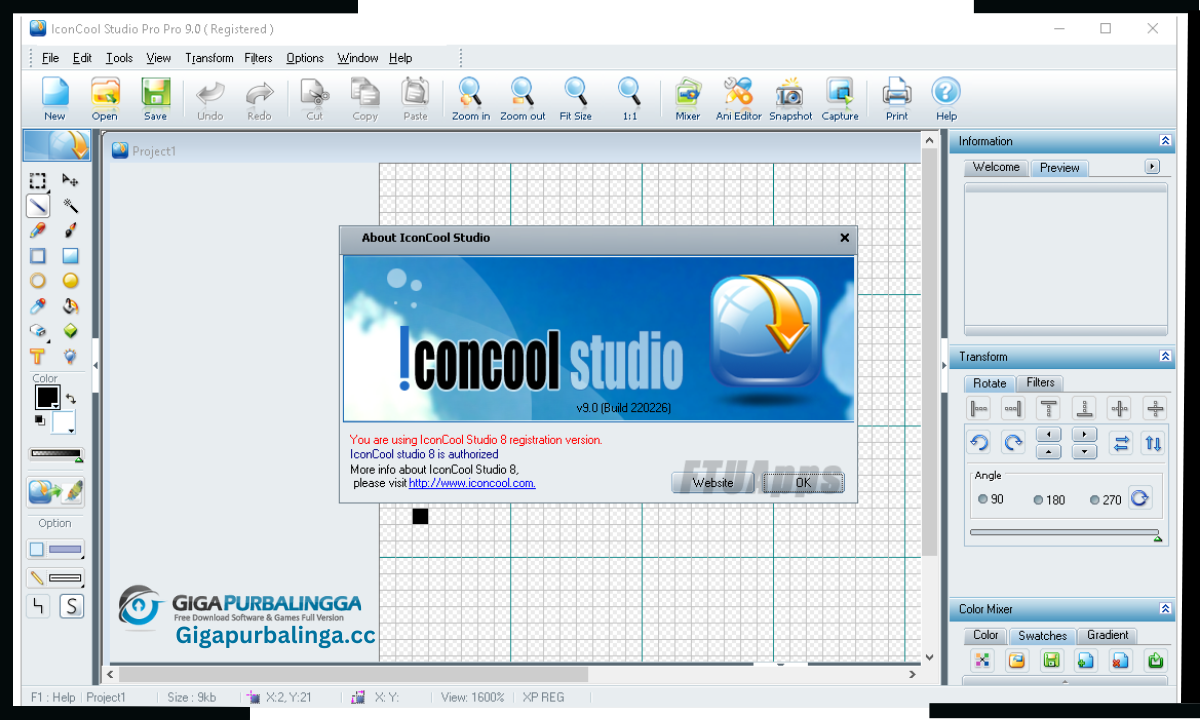The image size is (1200, 720).
Task: Click the Capture toolbar icon
Action: click(x=840, y=98)
